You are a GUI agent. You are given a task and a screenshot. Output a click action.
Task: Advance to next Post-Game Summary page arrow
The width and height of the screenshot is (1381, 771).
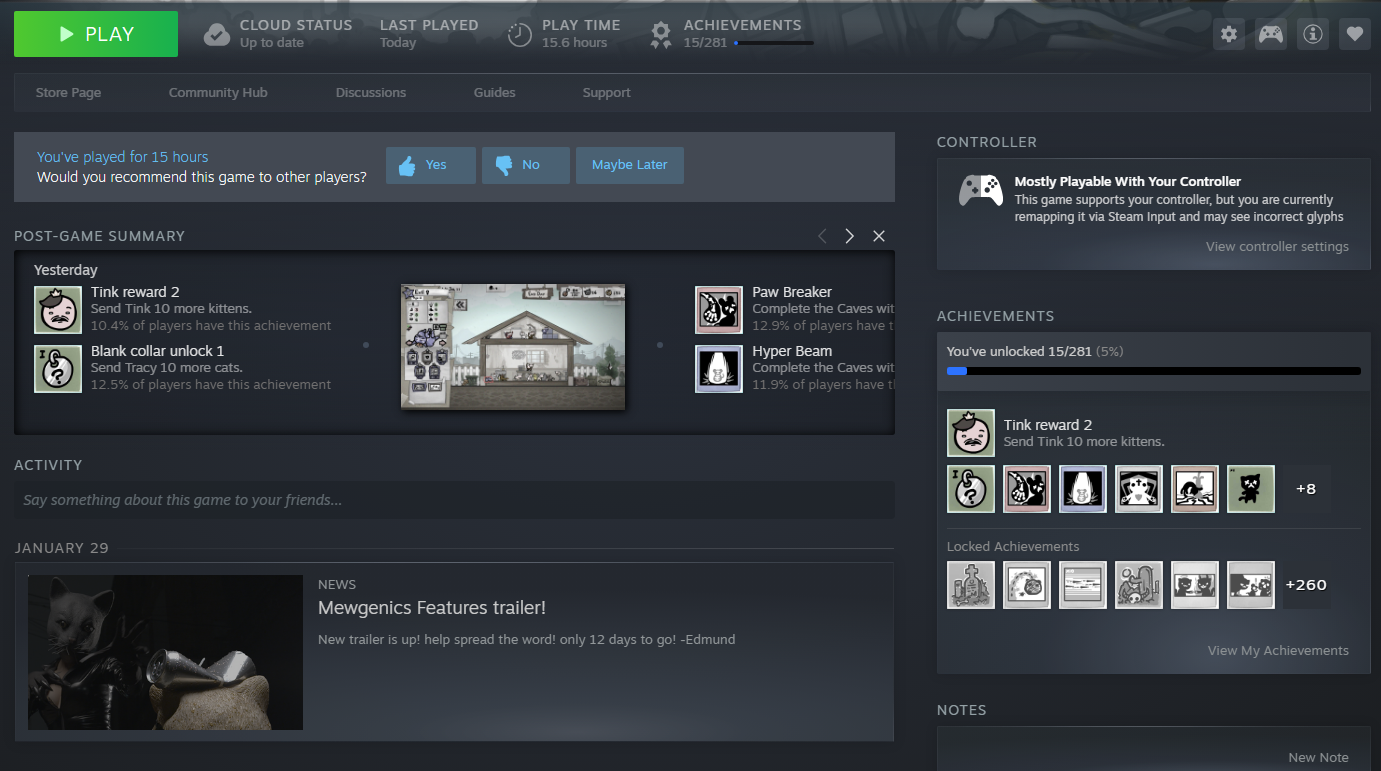click(x=850, y=236)
